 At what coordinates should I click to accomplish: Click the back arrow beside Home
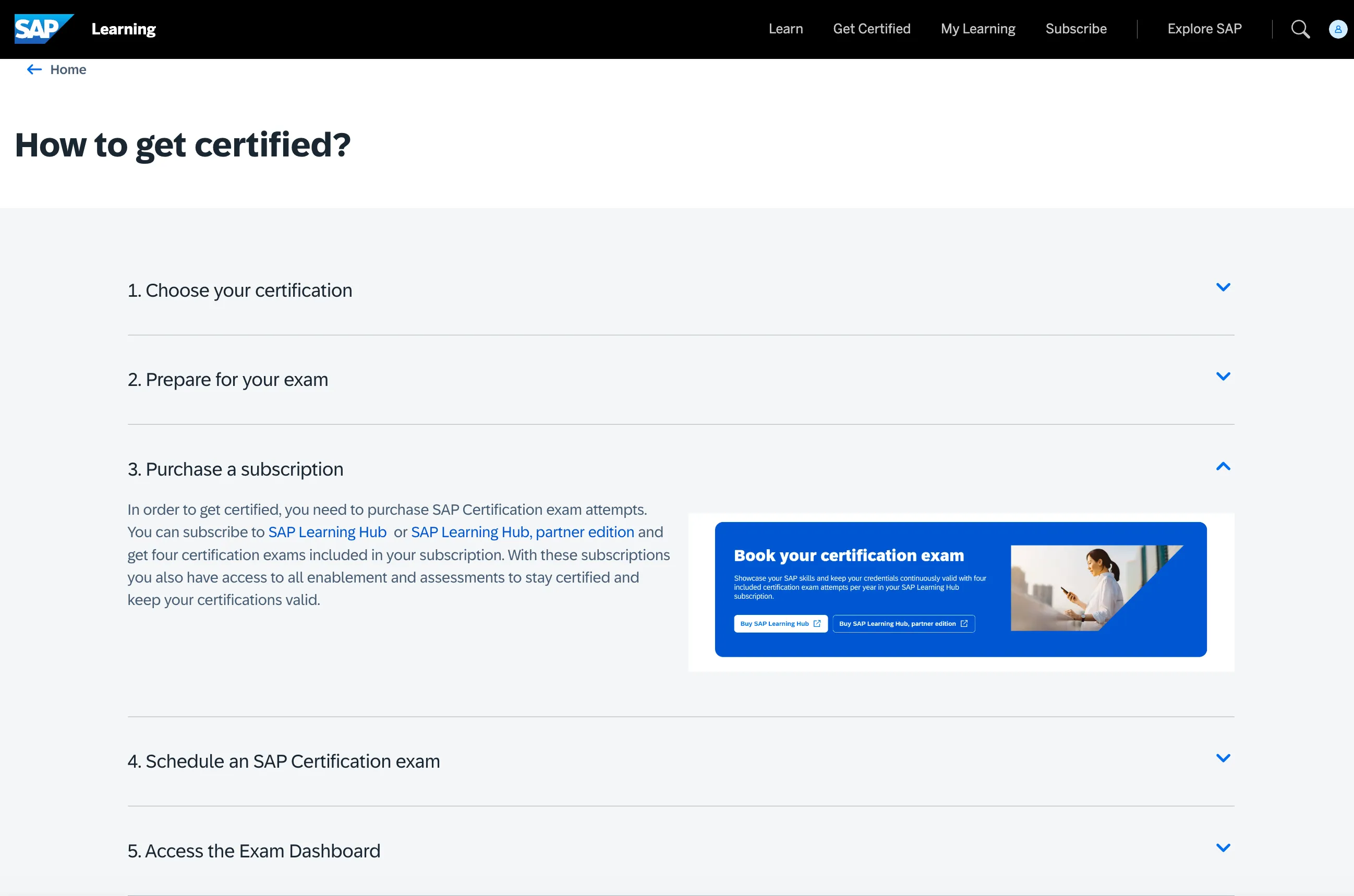pos(34,70)
